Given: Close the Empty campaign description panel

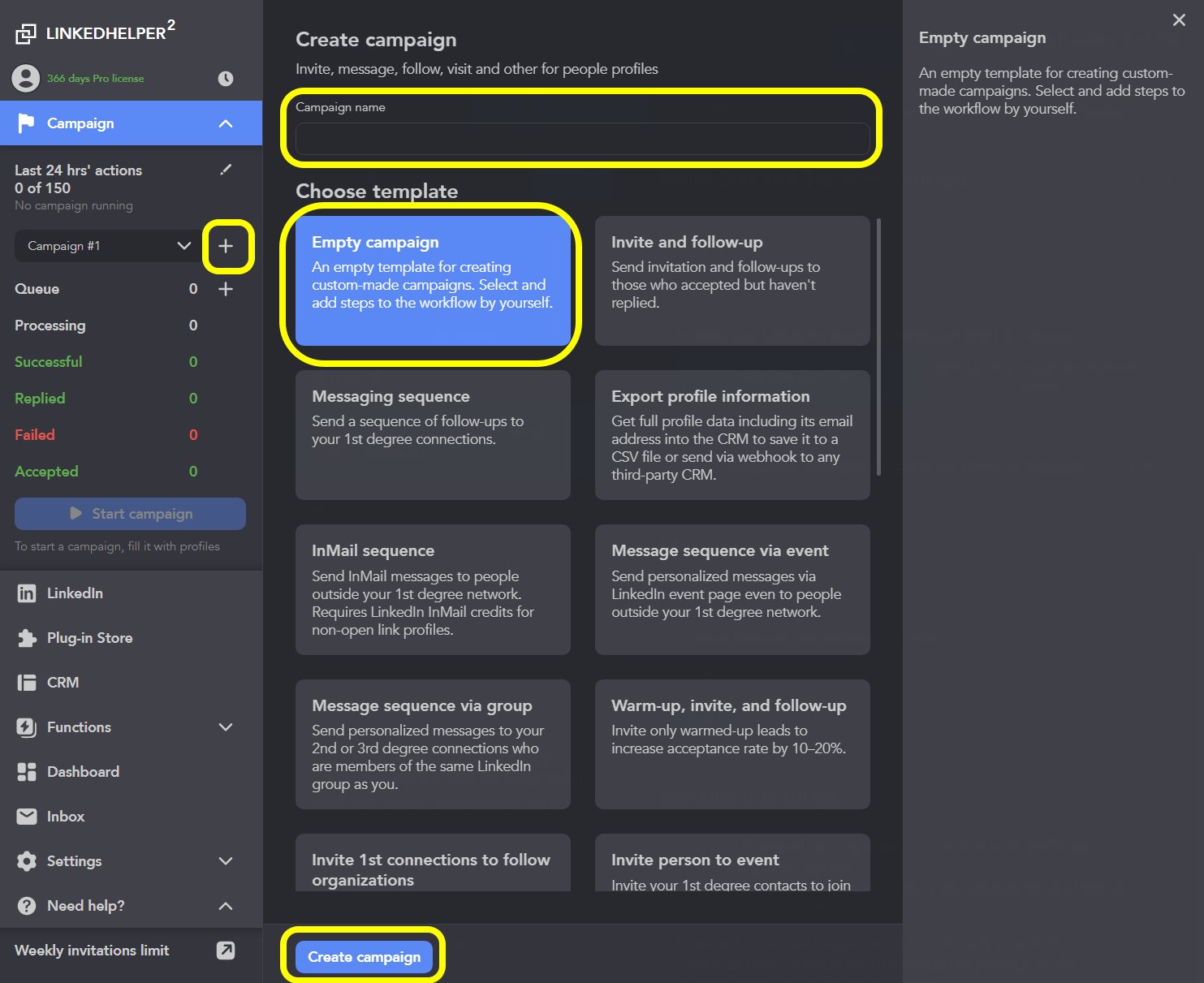Looking at the screenshot, I should [x=1179, y=20].
